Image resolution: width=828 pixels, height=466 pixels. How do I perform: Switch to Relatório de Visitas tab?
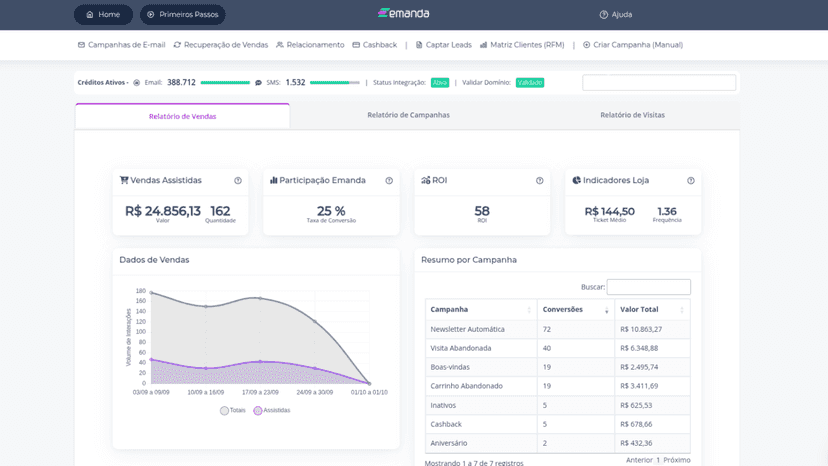pos(633,115)
